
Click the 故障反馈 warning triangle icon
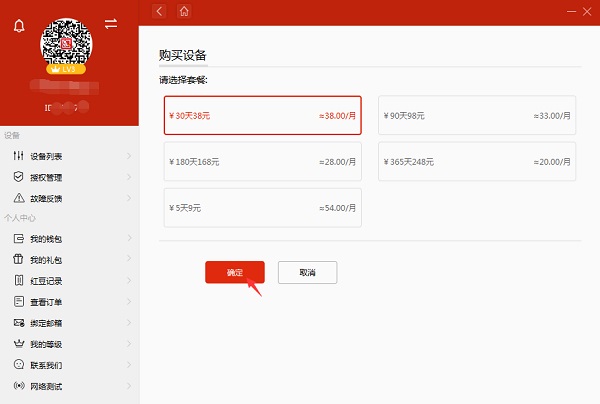[19, 198]
